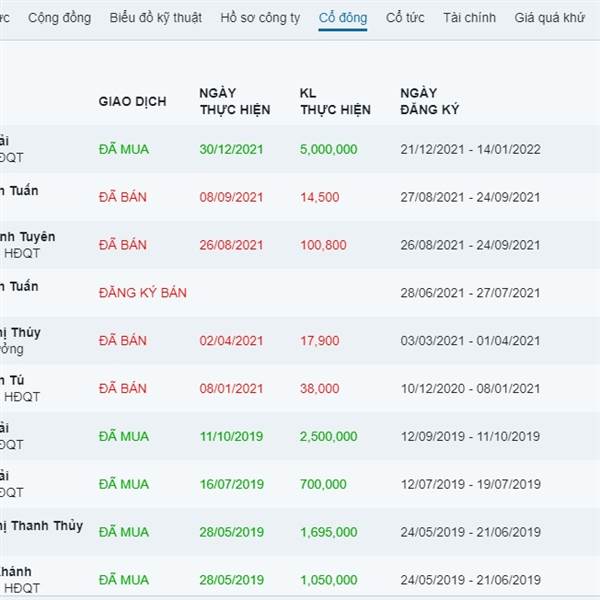This screenshot has height=600, width=600.
Task: Select ĐÃ MUA in the 1,050,000 row
Action: 124,580
